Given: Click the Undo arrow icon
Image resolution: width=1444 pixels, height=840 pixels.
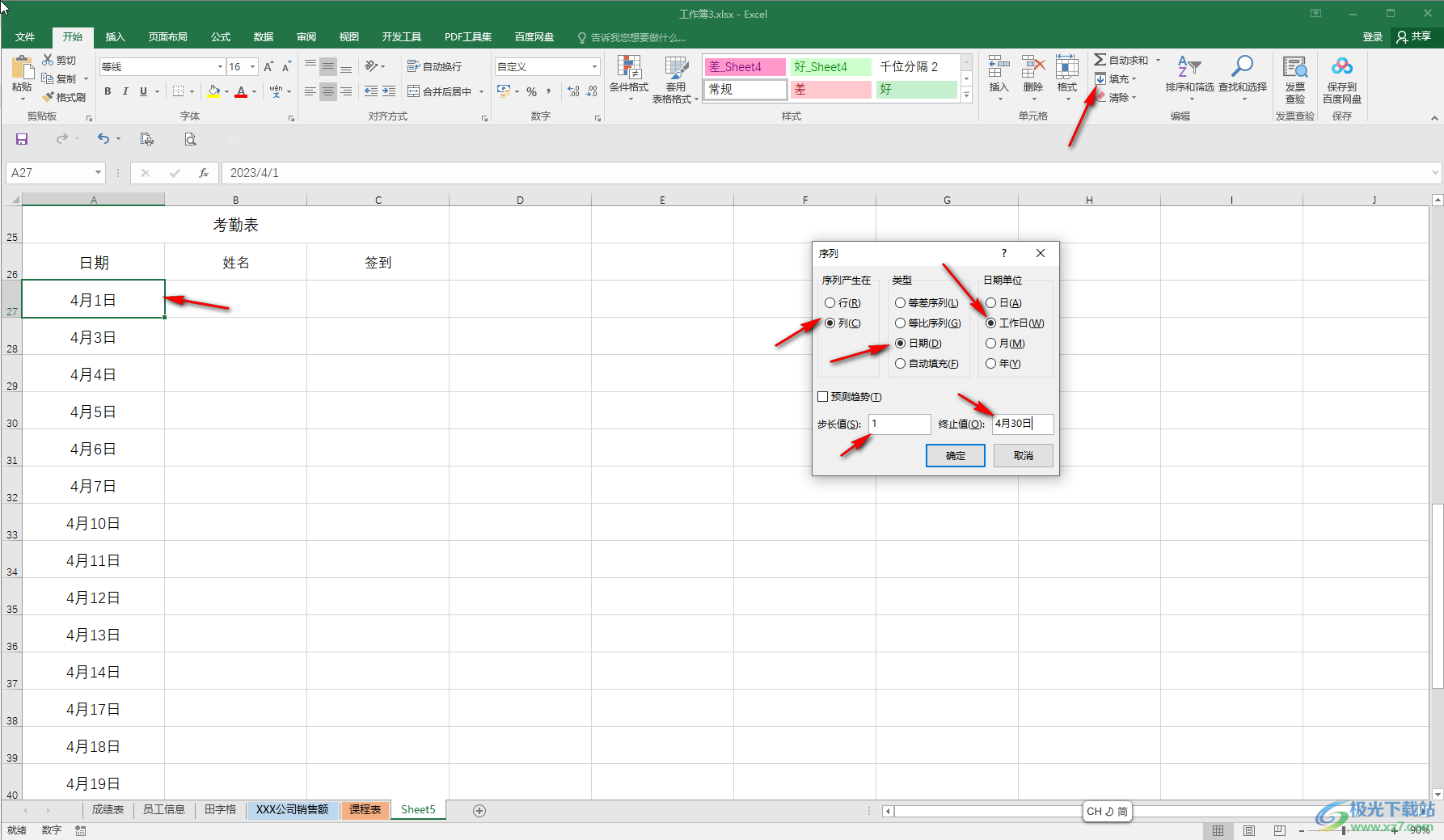Looking at the screenshot, I should 103,139.
